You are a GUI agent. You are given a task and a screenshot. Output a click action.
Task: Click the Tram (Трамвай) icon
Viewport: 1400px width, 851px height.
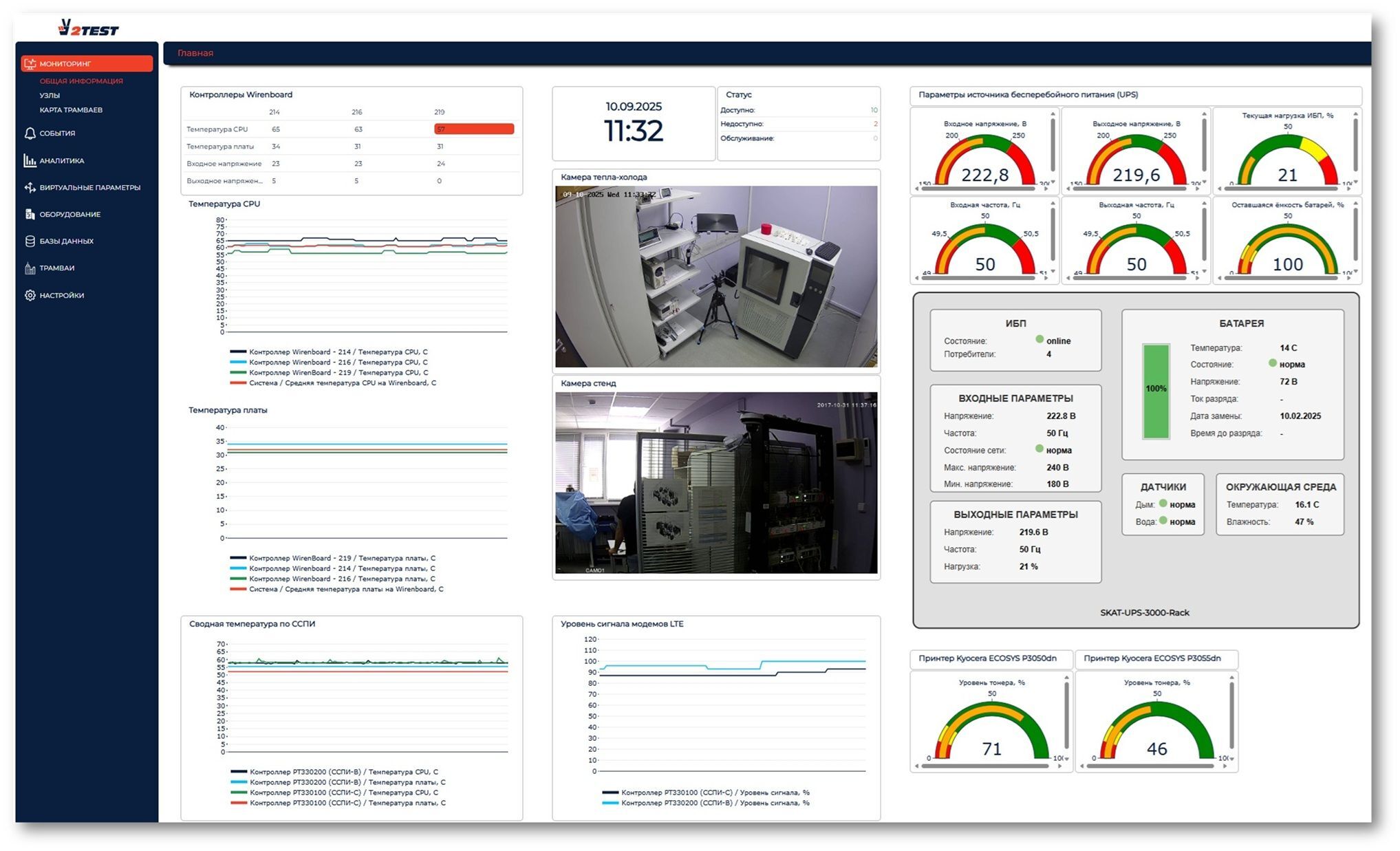coord(30,268)
